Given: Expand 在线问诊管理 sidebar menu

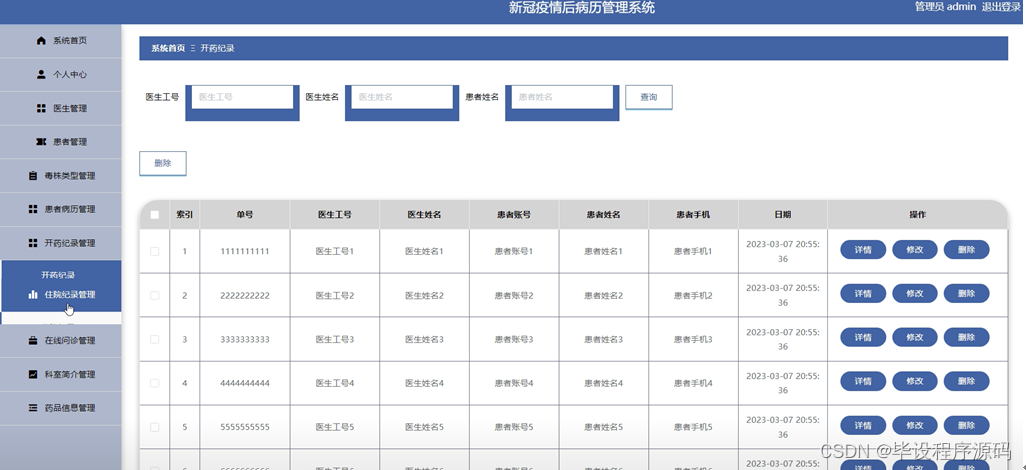Looking at the screenshot, I should (61, 341).
